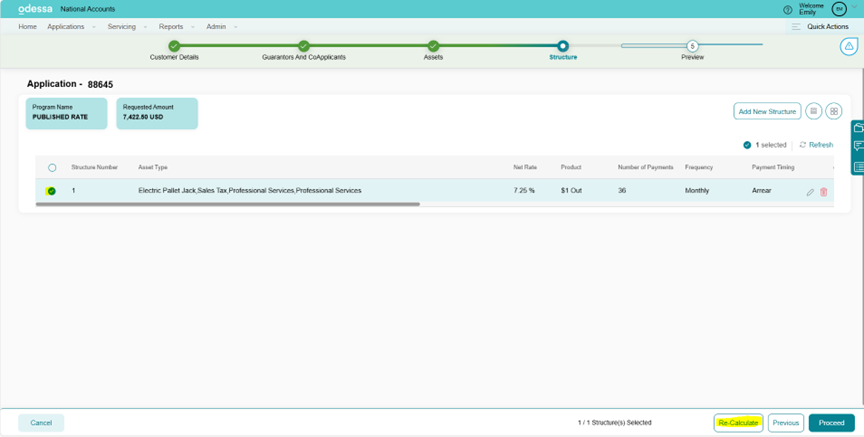Go to the Home menu item
This screenshot has height=437, width=864.
click(27, 27)
